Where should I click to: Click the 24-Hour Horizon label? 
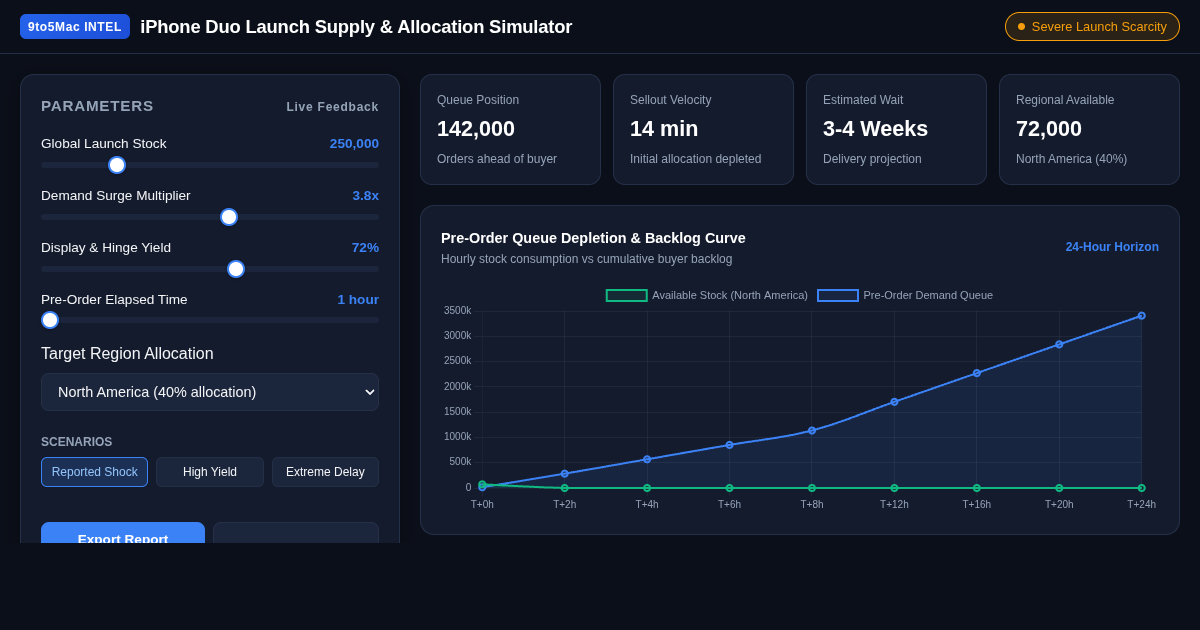[x=1112, y=247]
